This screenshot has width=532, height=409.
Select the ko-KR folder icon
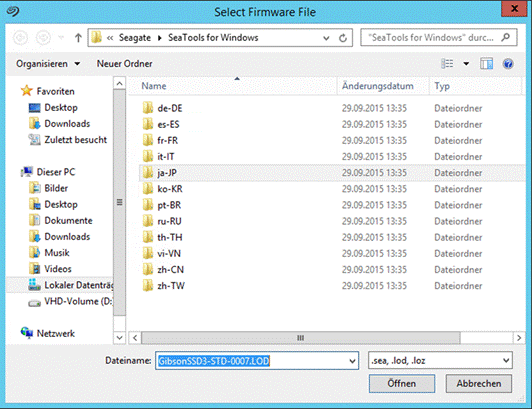tap(148, 189)
